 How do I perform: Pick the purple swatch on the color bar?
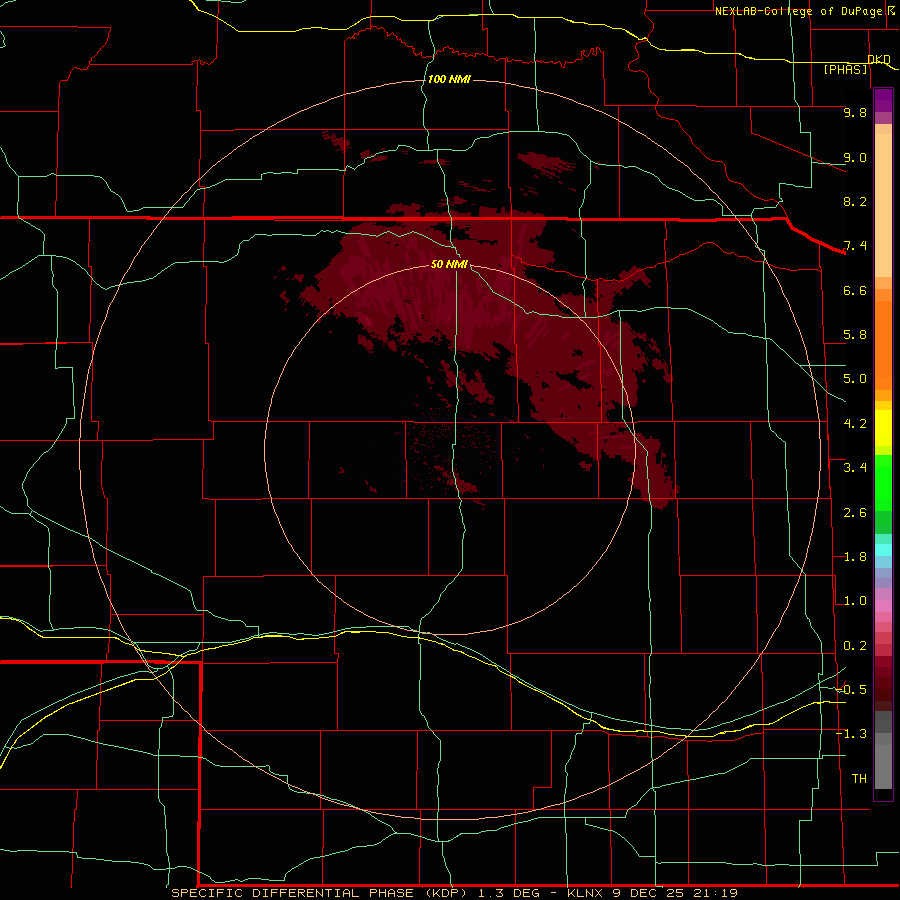pos(883,100)
